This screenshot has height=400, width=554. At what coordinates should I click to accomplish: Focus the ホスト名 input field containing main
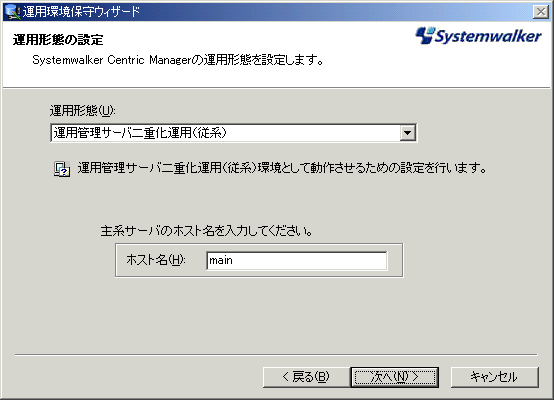297,261
